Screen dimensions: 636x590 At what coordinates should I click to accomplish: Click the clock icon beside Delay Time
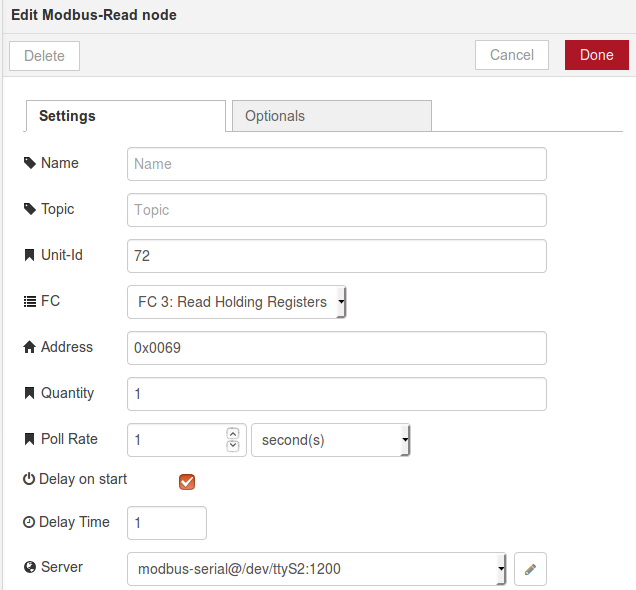29,522
